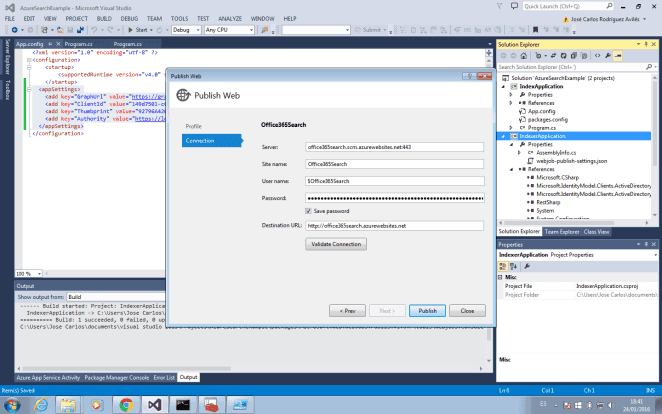Click < Prev button in dialog

click(x=347, y=311)
